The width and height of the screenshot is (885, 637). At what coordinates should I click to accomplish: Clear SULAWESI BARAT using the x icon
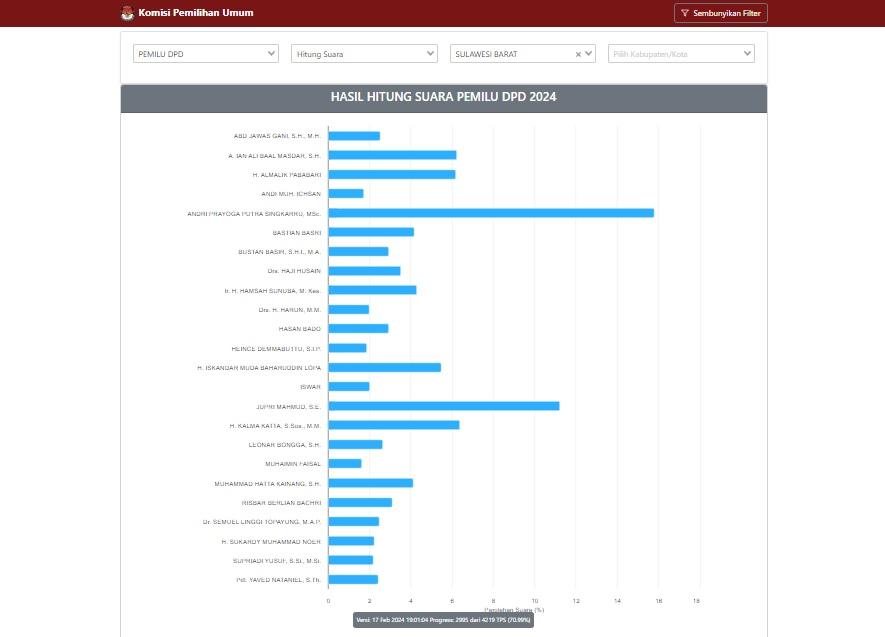577,53
